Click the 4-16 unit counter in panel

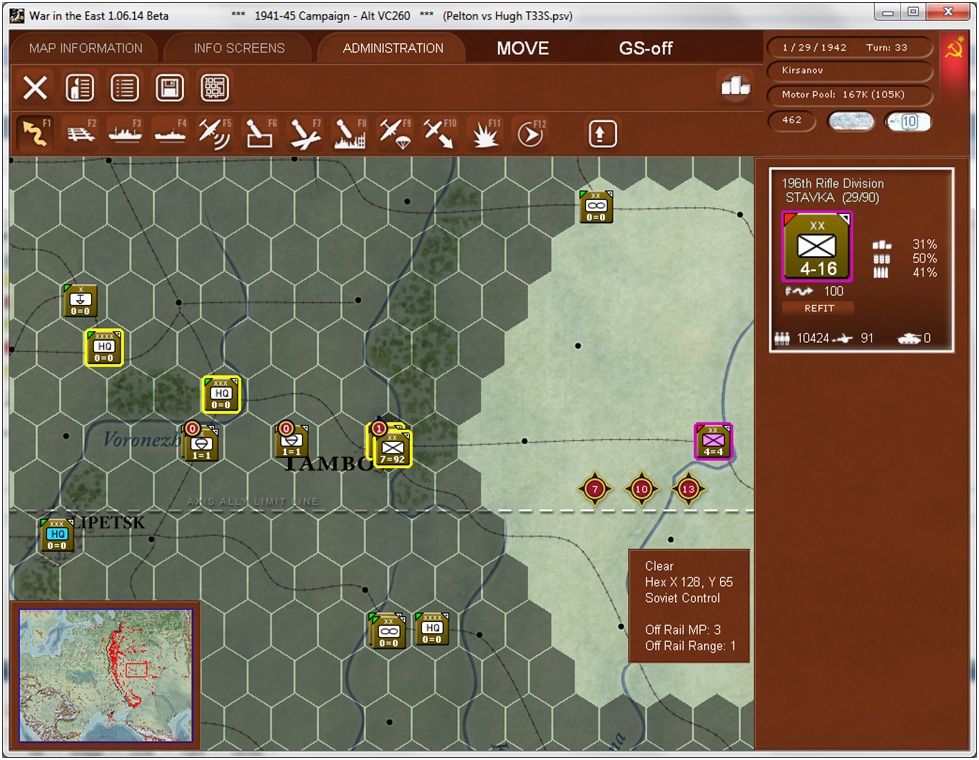[817, 247]
